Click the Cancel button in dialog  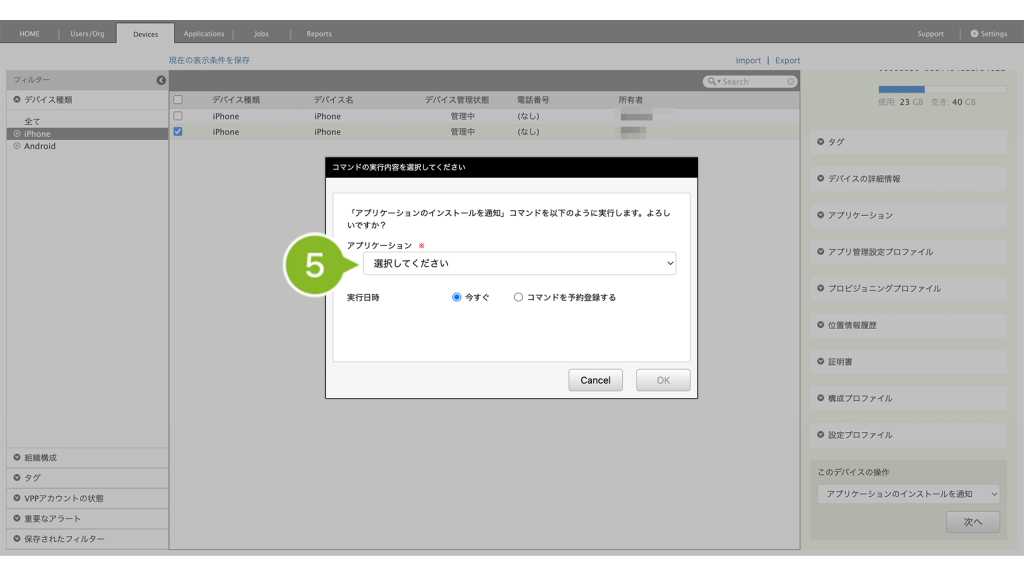click(x=595, y=380)
